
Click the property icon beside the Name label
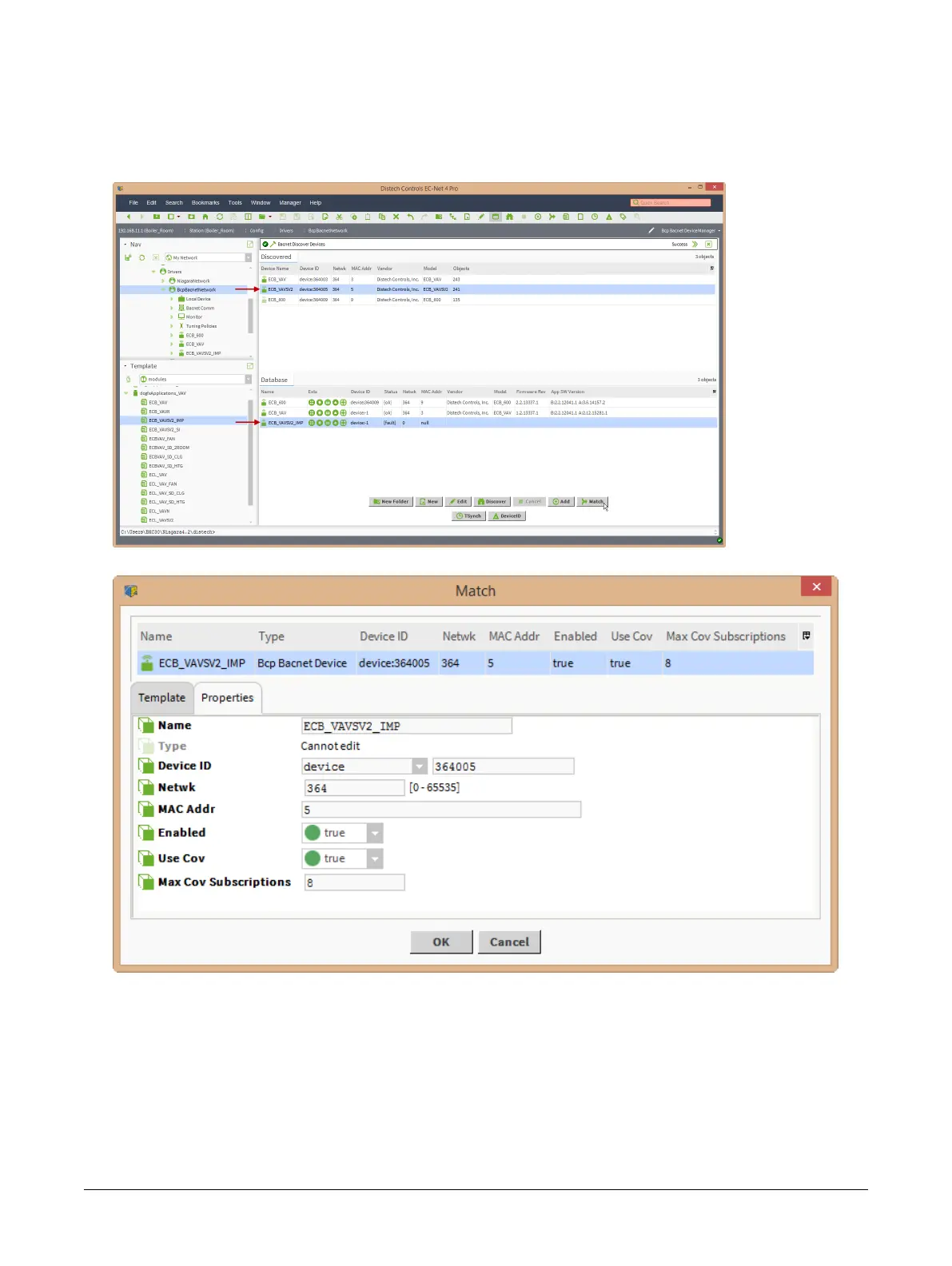(x=146, y=725)
